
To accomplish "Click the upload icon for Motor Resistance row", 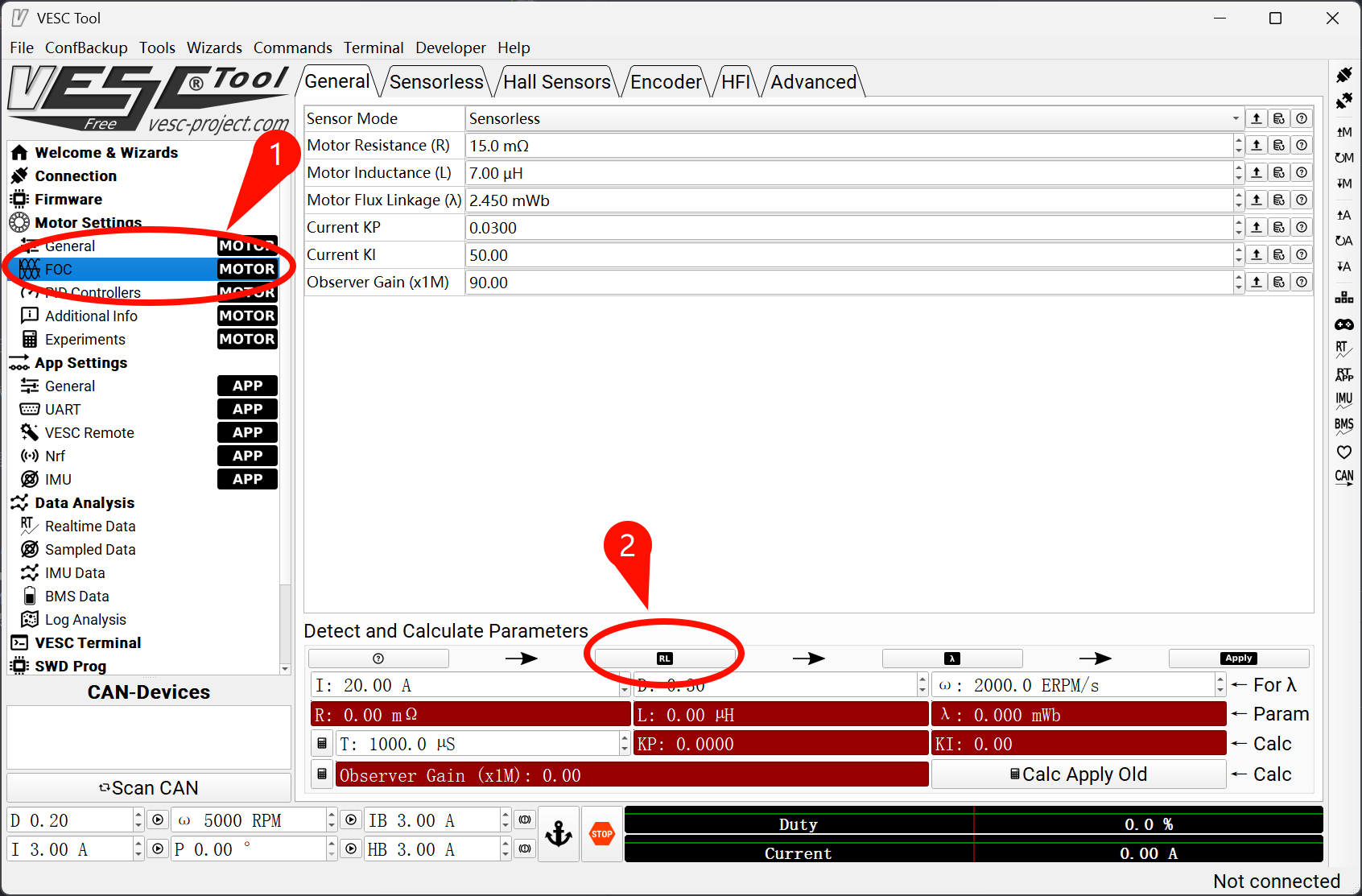I will [x=1257, y=146].
